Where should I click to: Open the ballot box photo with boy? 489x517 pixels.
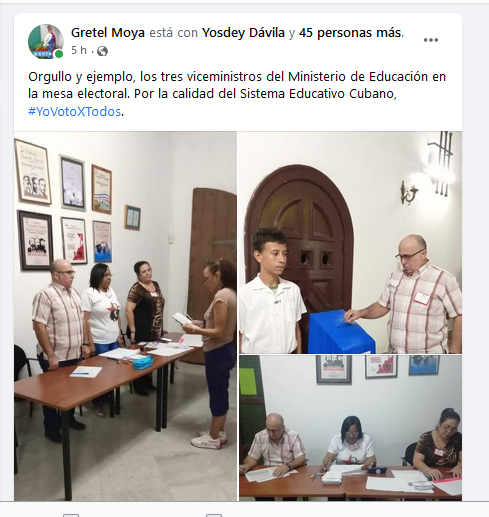click(350, 242)
